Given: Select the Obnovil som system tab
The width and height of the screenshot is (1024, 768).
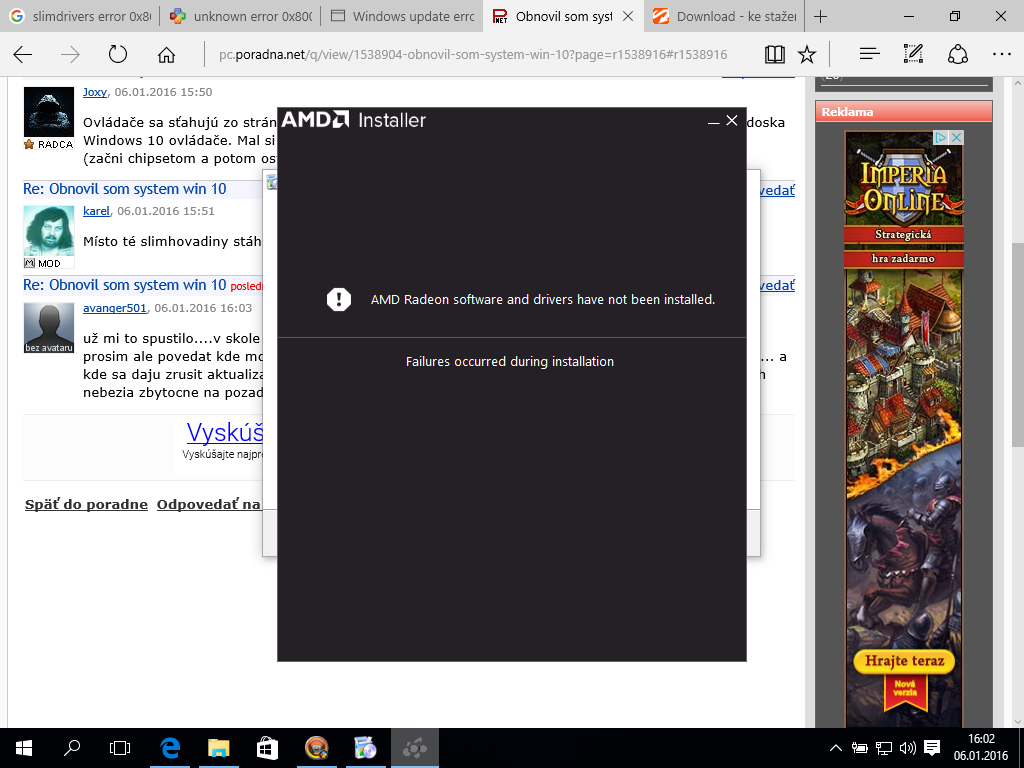Looking at the screenshot, I should pos(555,16).
